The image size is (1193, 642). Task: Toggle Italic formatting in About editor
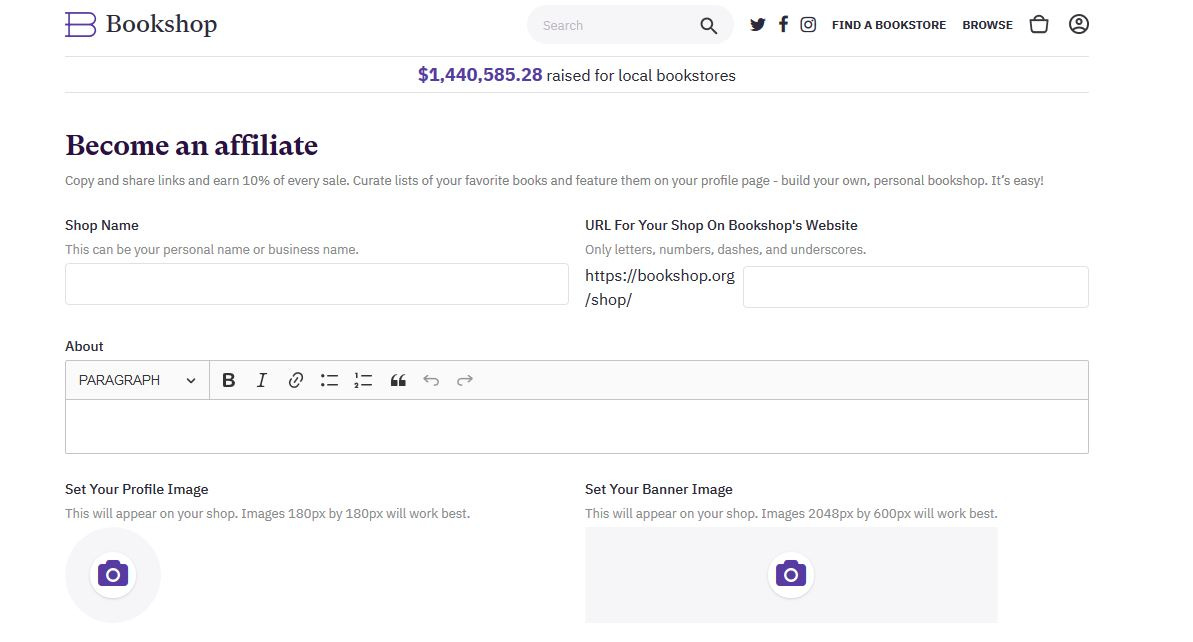tap(262, 380)
